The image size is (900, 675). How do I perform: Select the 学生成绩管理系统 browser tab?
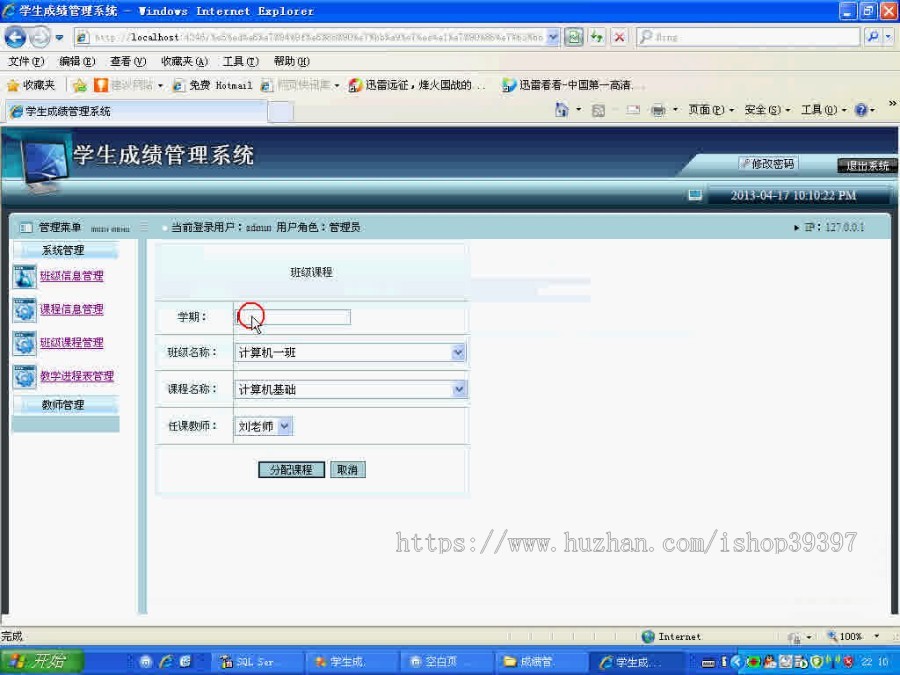point(137,111)
